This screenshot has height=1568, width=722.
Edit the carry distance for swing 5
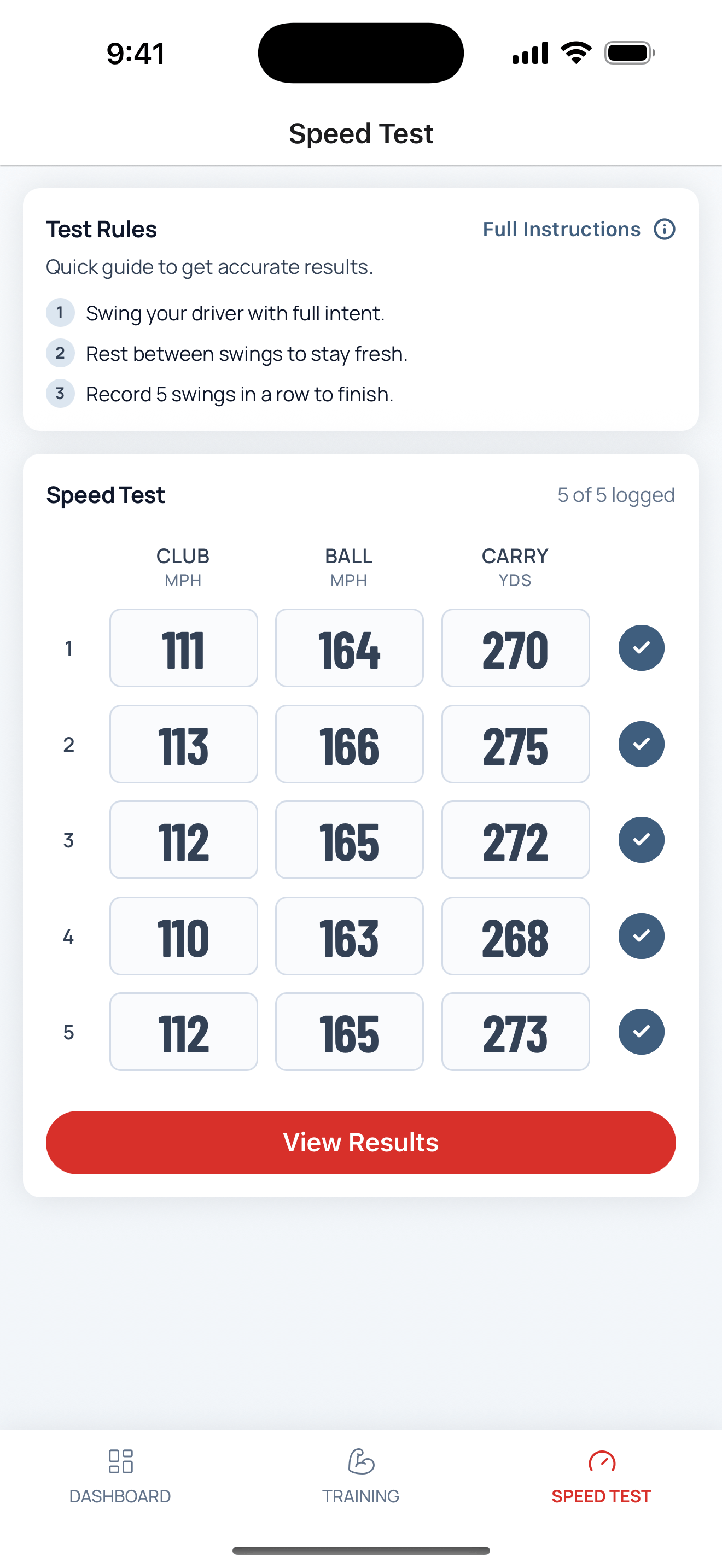(x=515, y=1031)
